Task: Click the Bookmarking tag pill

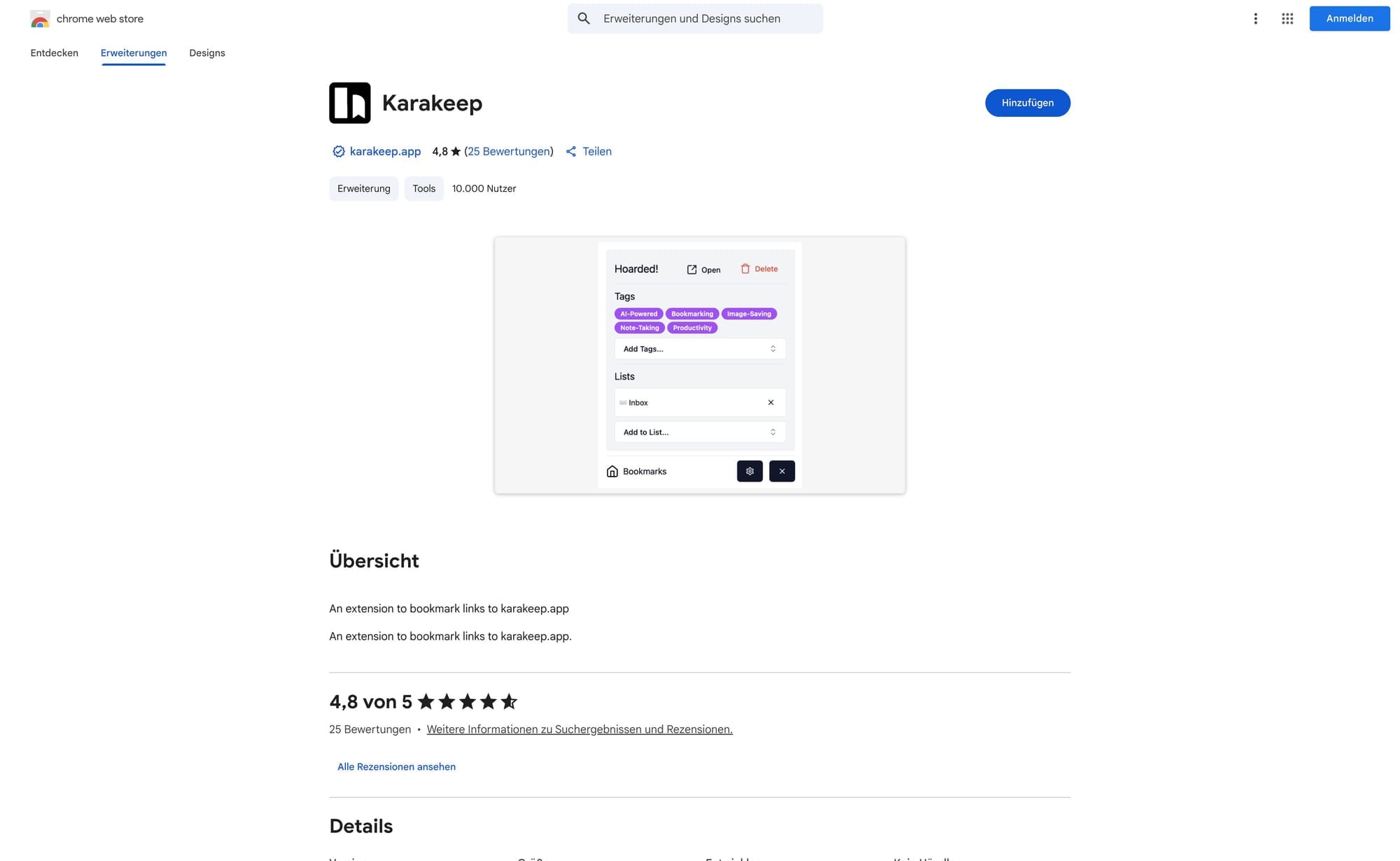Action: (x=692, y=314)
